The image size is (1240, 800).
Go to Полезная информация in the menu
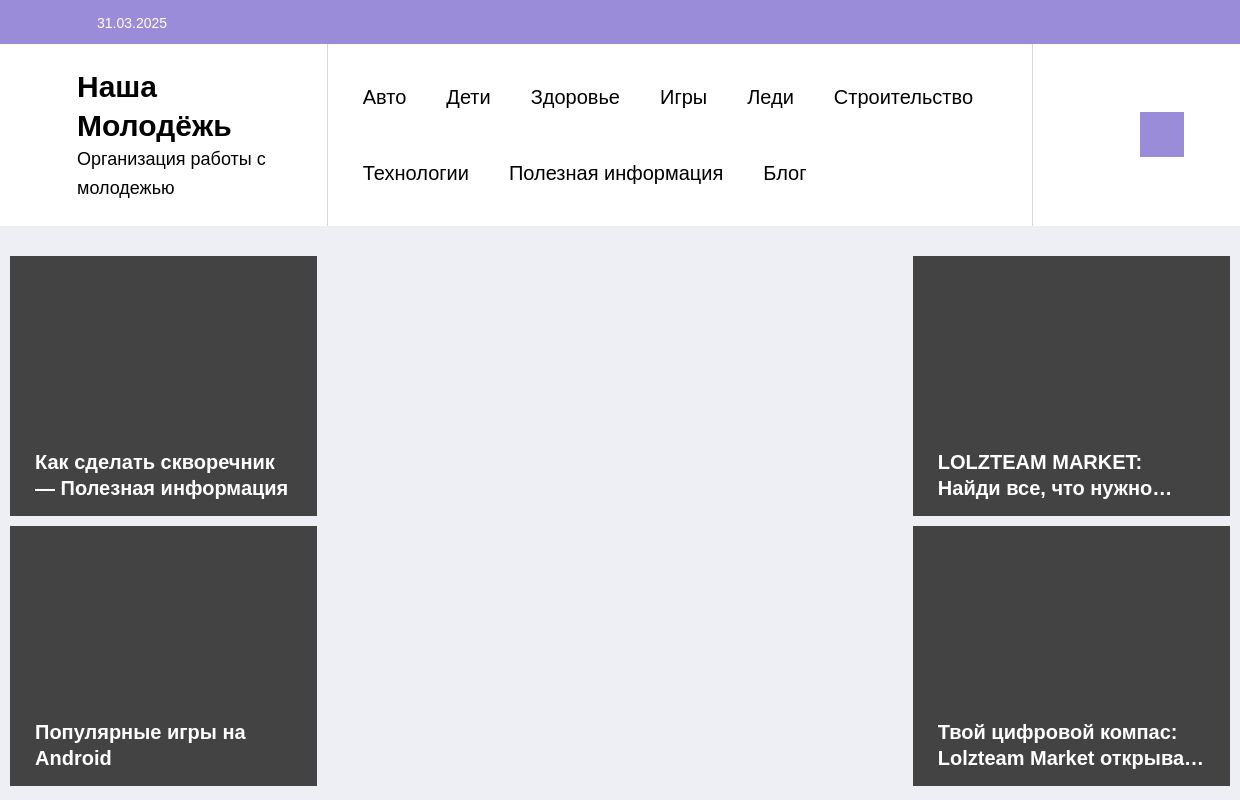pos(616,173)
